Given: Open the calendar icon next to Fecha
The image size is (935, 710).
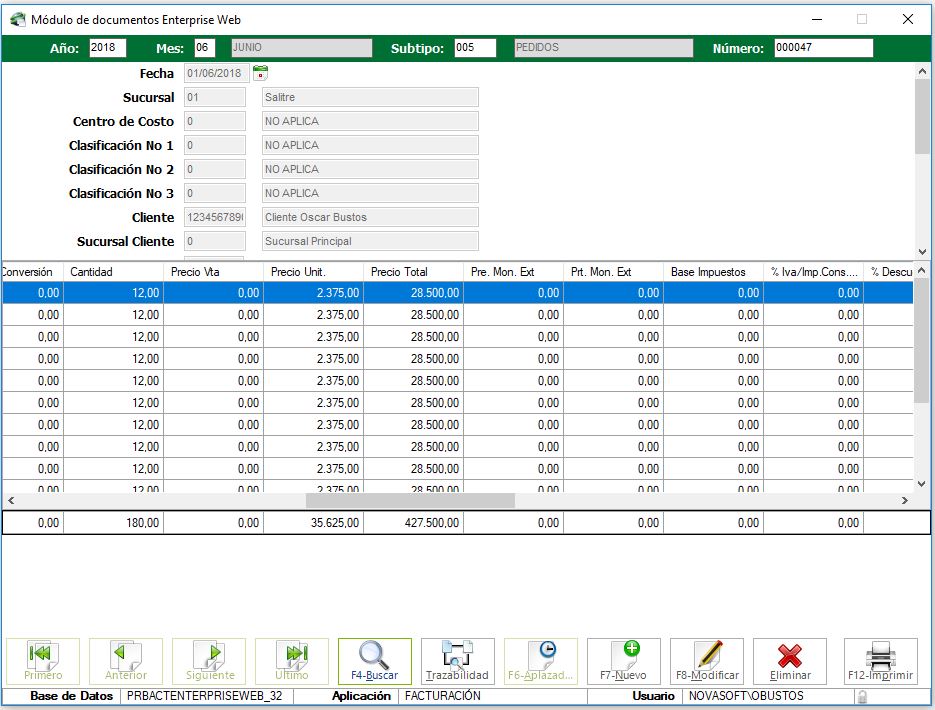Looking at the screenshot, I should (260, 73).
